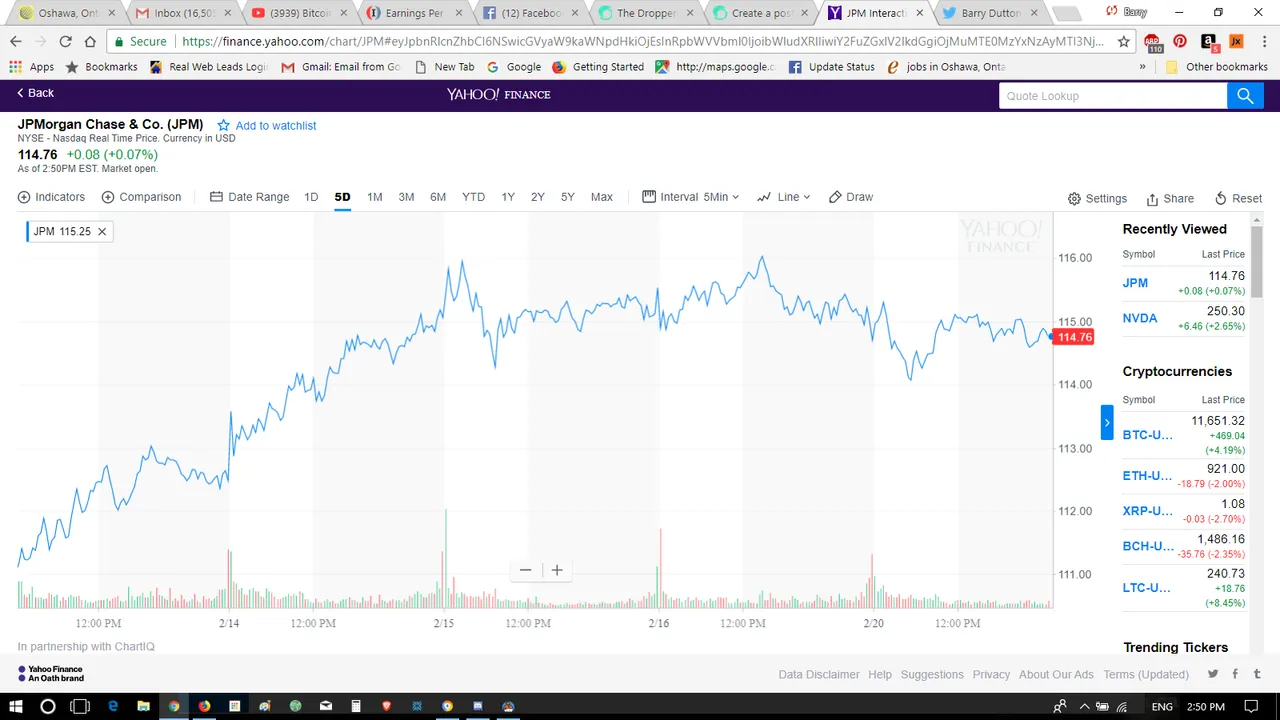1280x720 pixels.
Task: Open ETH-USD cryptocurrency quote
Action: pyautogui.click(x=1147, y=476)
